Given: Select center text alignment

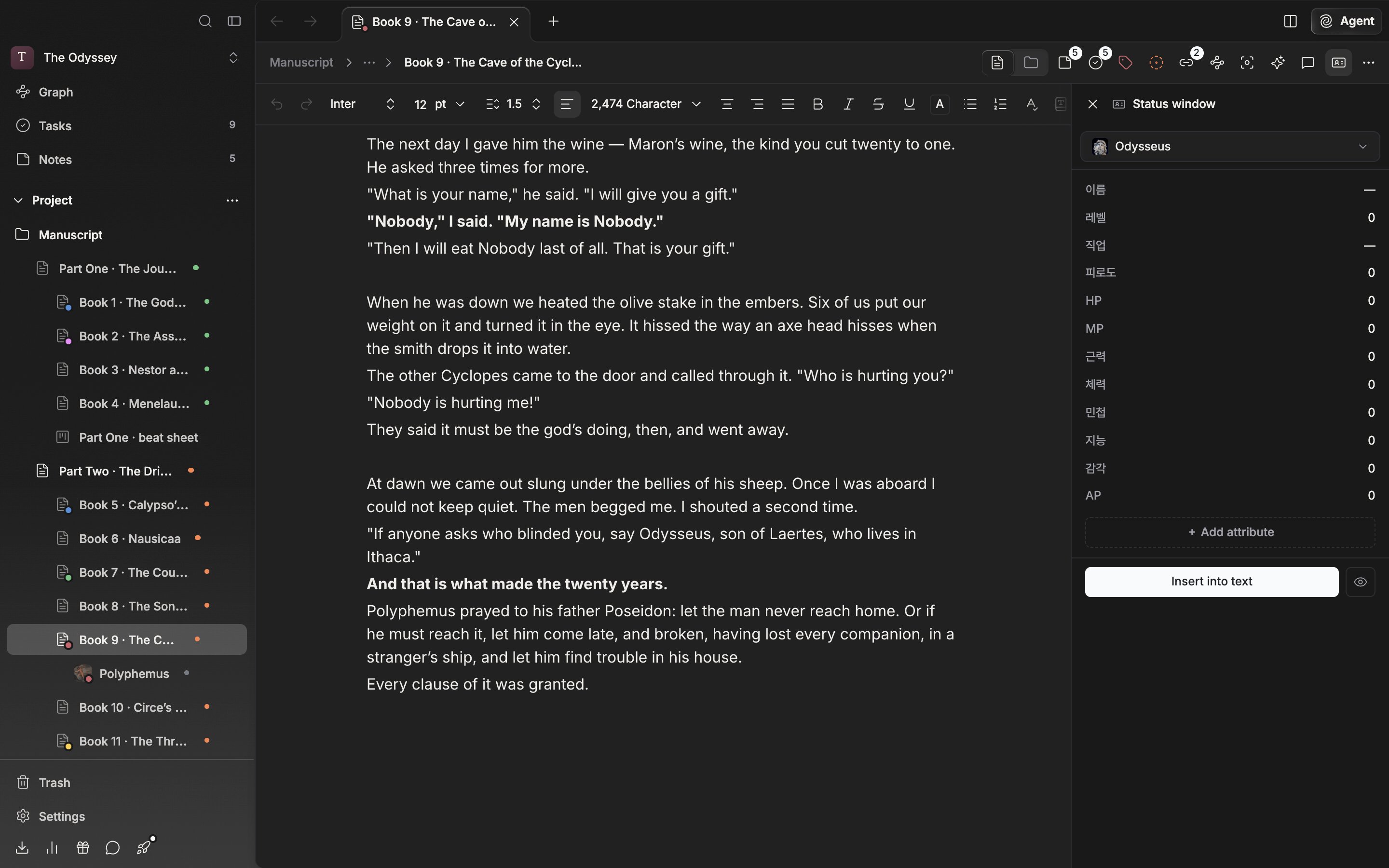Looking at the screenshot, I should [727, 104].
